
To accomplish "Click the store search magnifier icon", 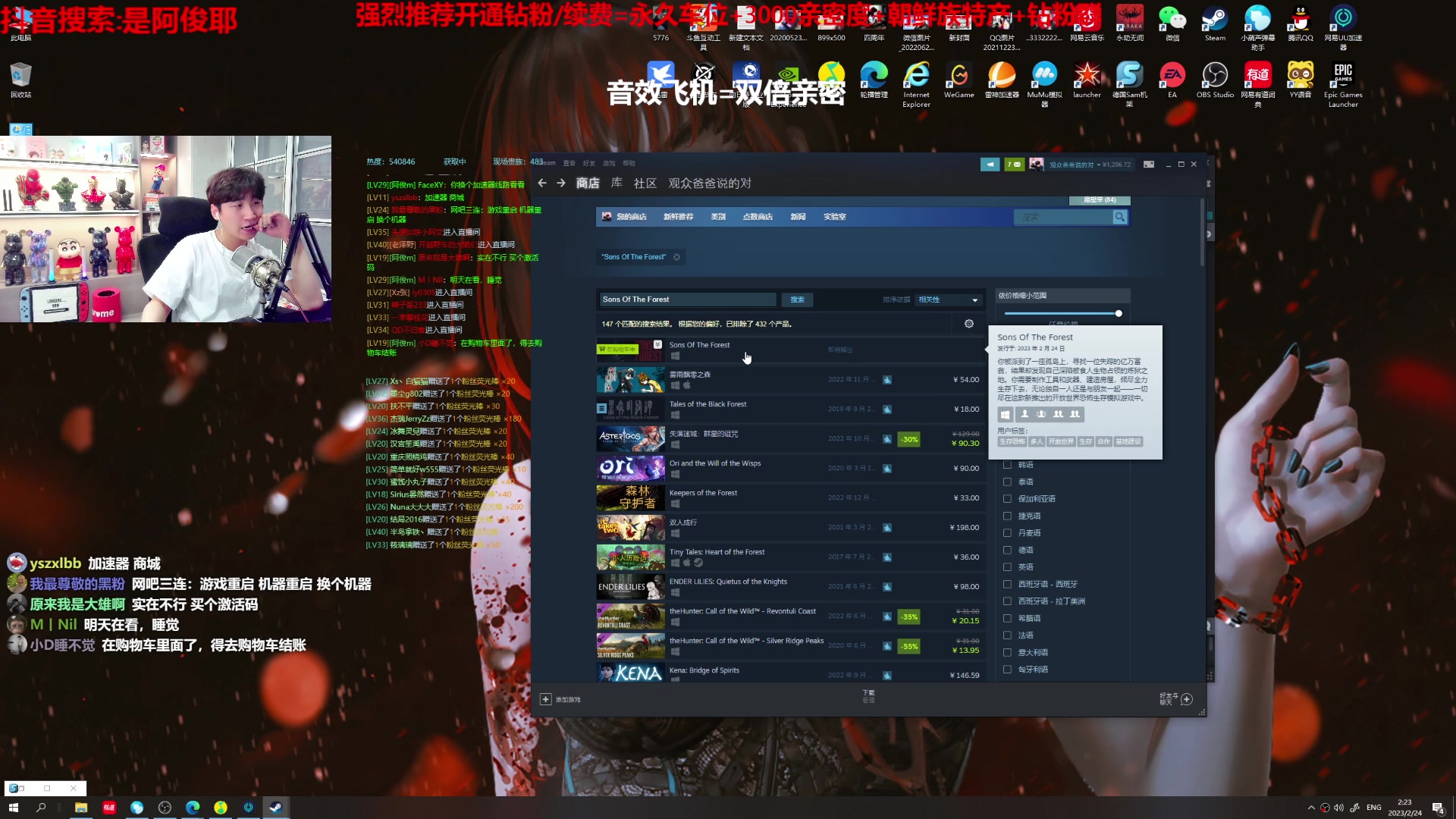I will (1119, 217).
